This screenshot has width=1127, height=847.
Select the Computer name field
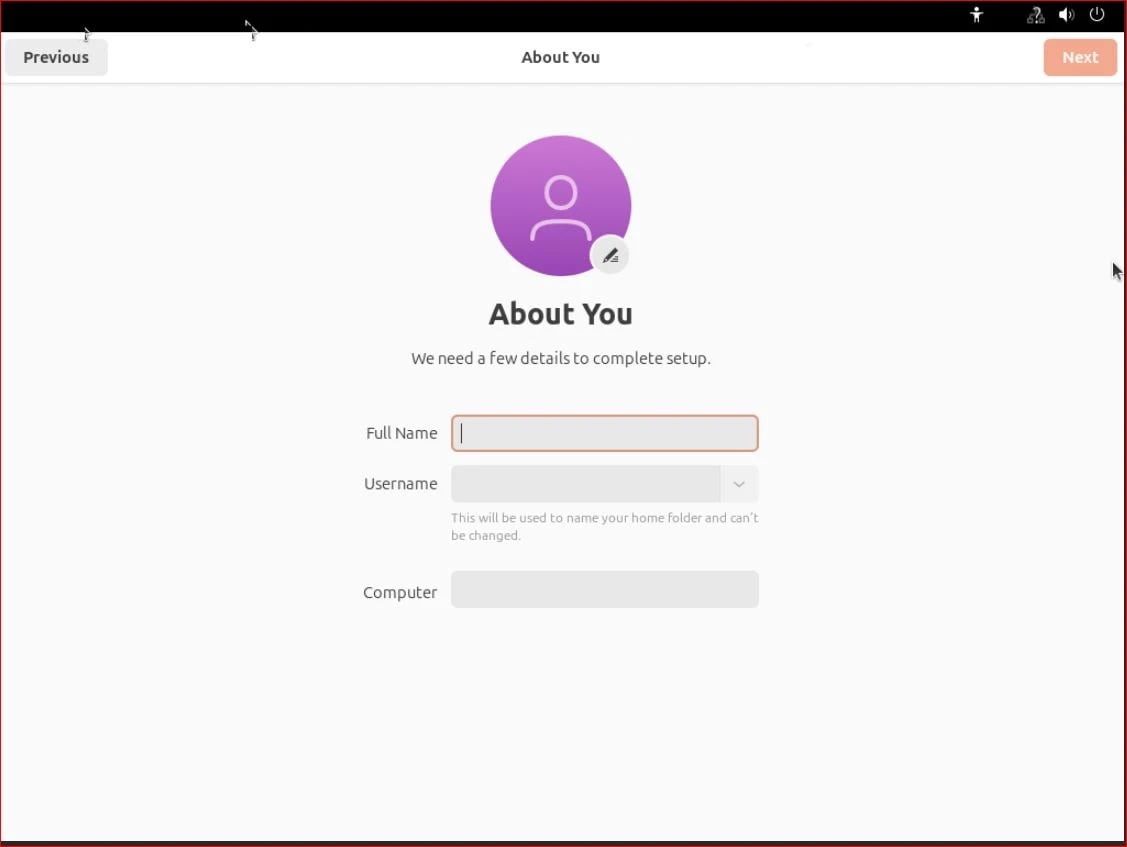[604, 589]
